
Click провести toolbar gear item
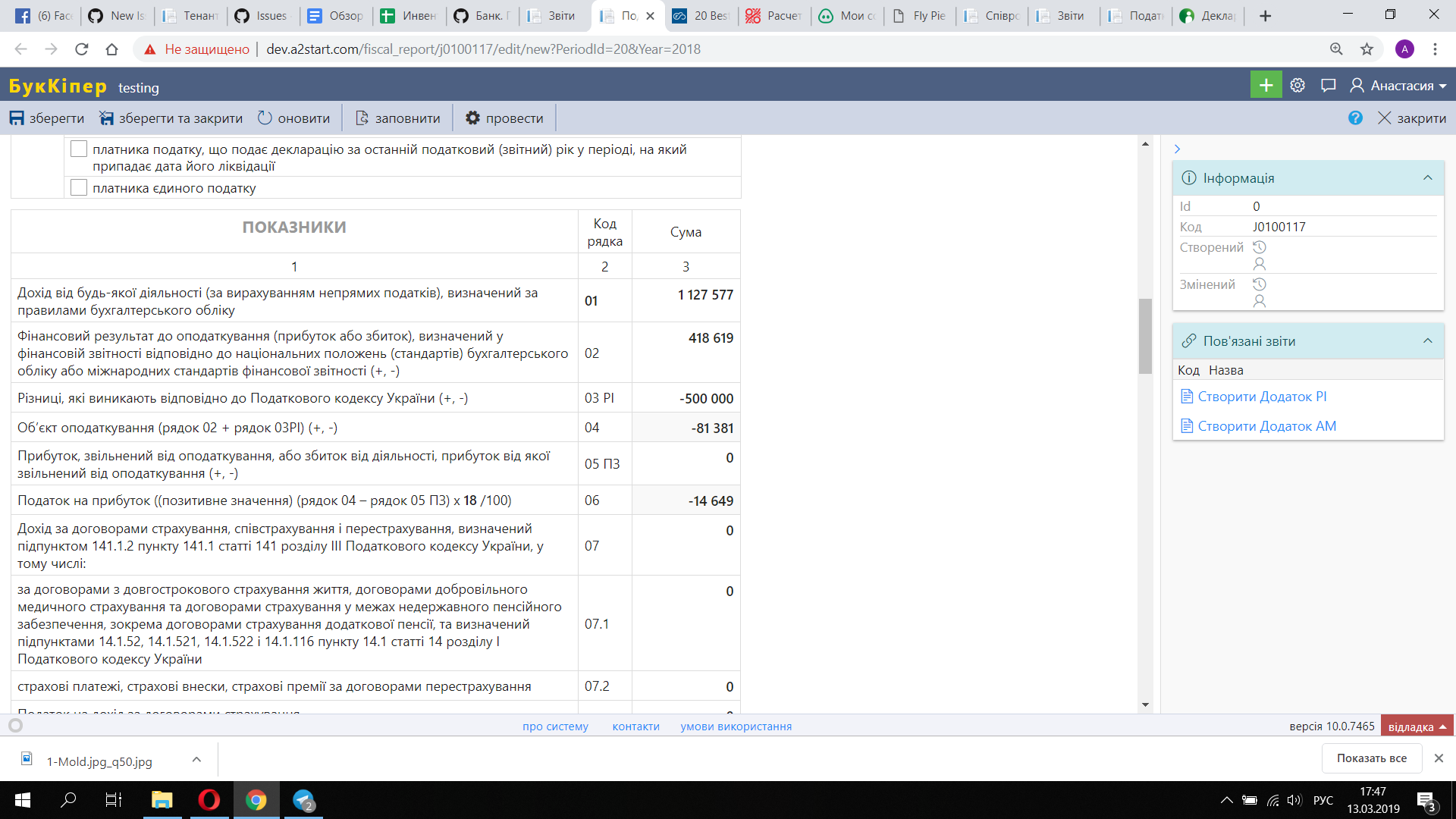pyautogui.click(x=504, y=118)
